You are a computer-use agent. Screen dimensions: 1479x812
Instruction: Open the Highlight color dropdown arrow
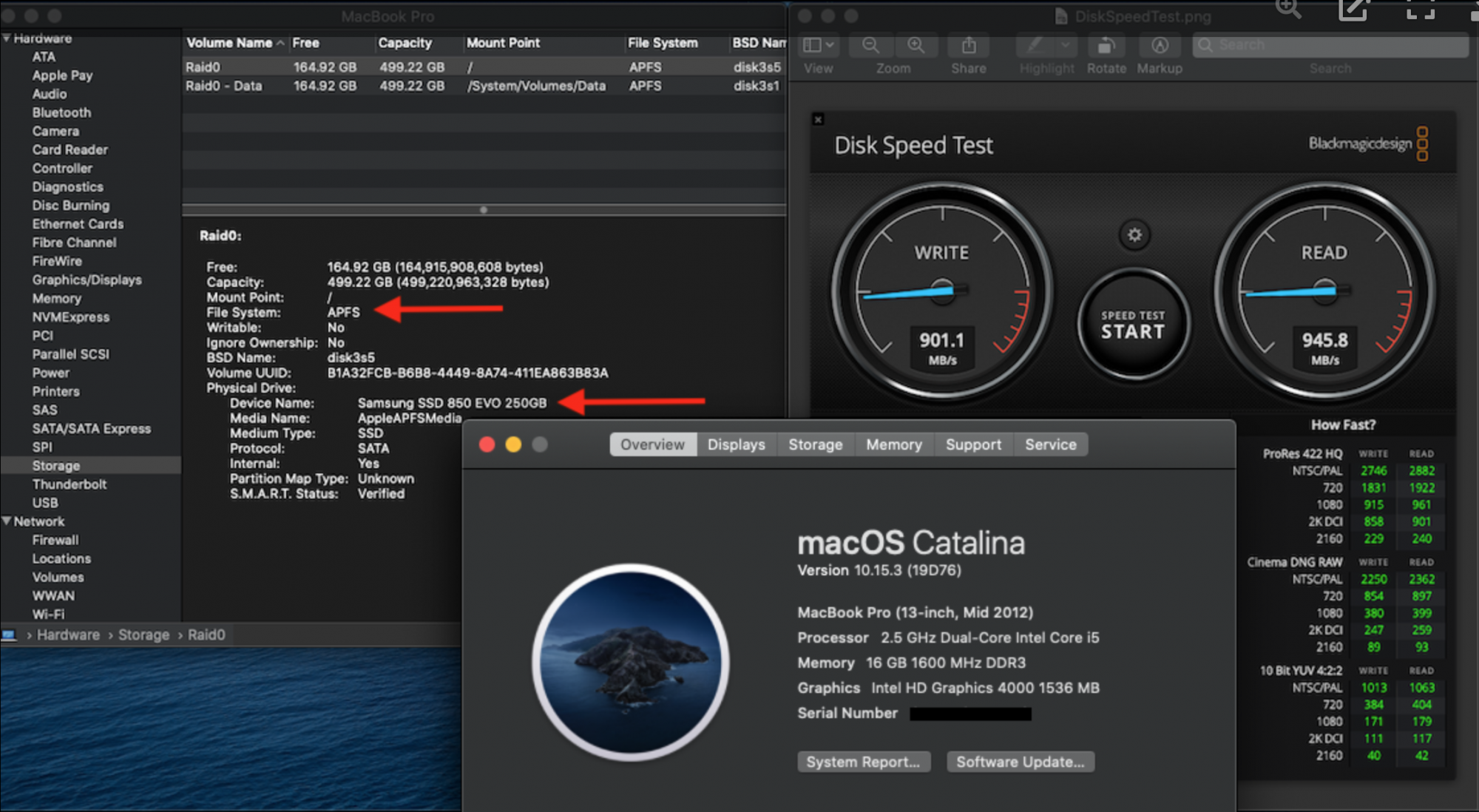tap(1066, 46)
